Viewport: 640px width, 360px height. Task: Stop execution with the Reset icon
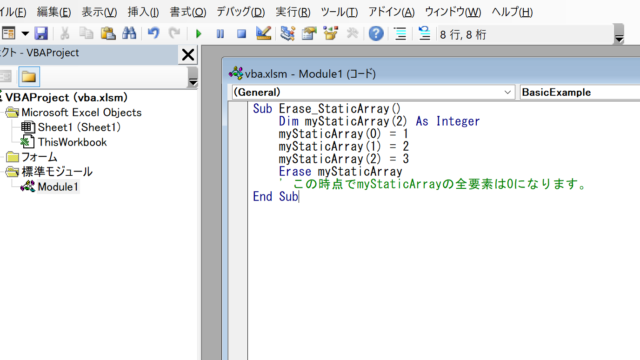(x=242, y=33)
